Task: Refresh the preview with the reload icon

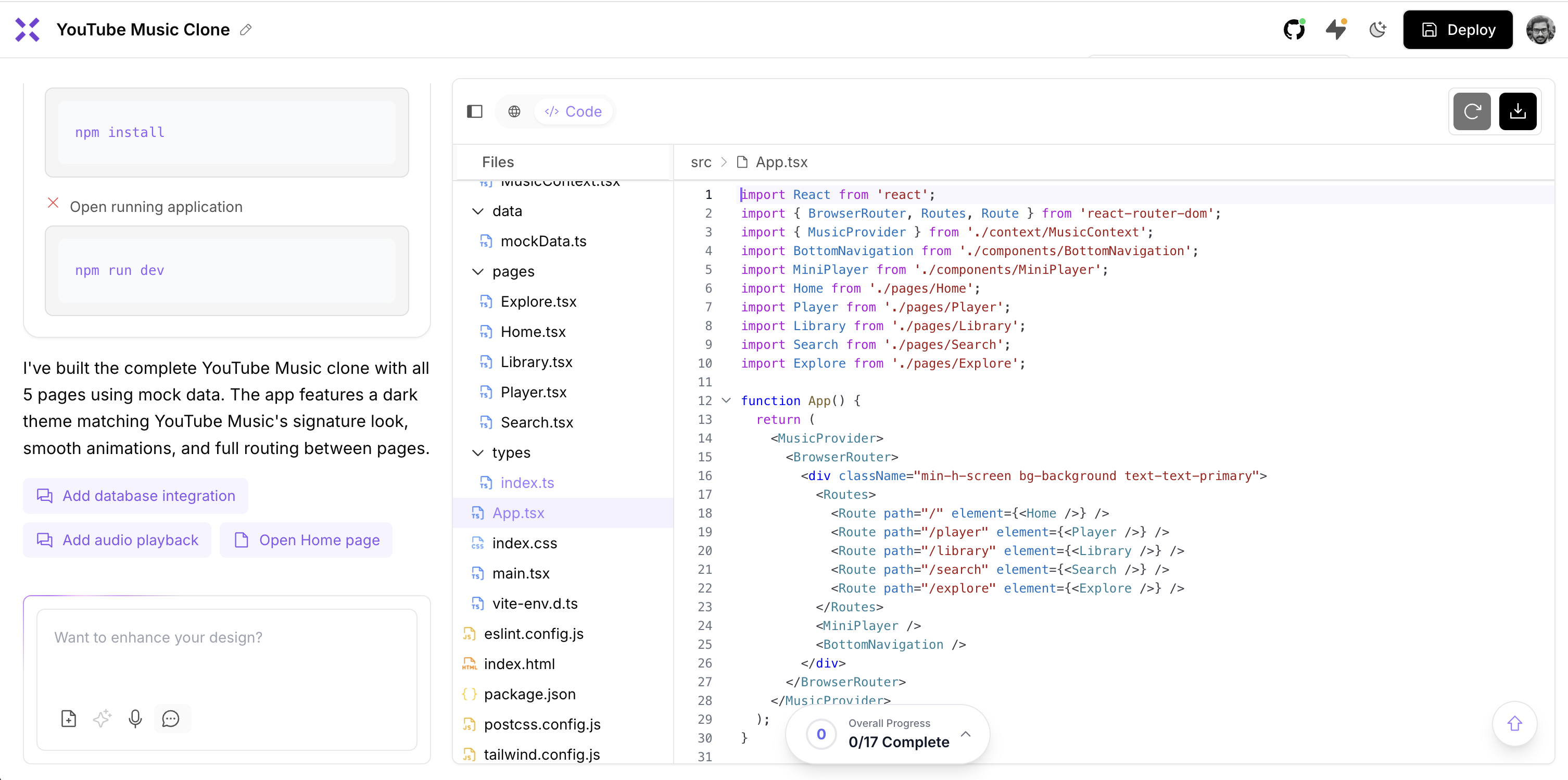Action: [1472, 111]
